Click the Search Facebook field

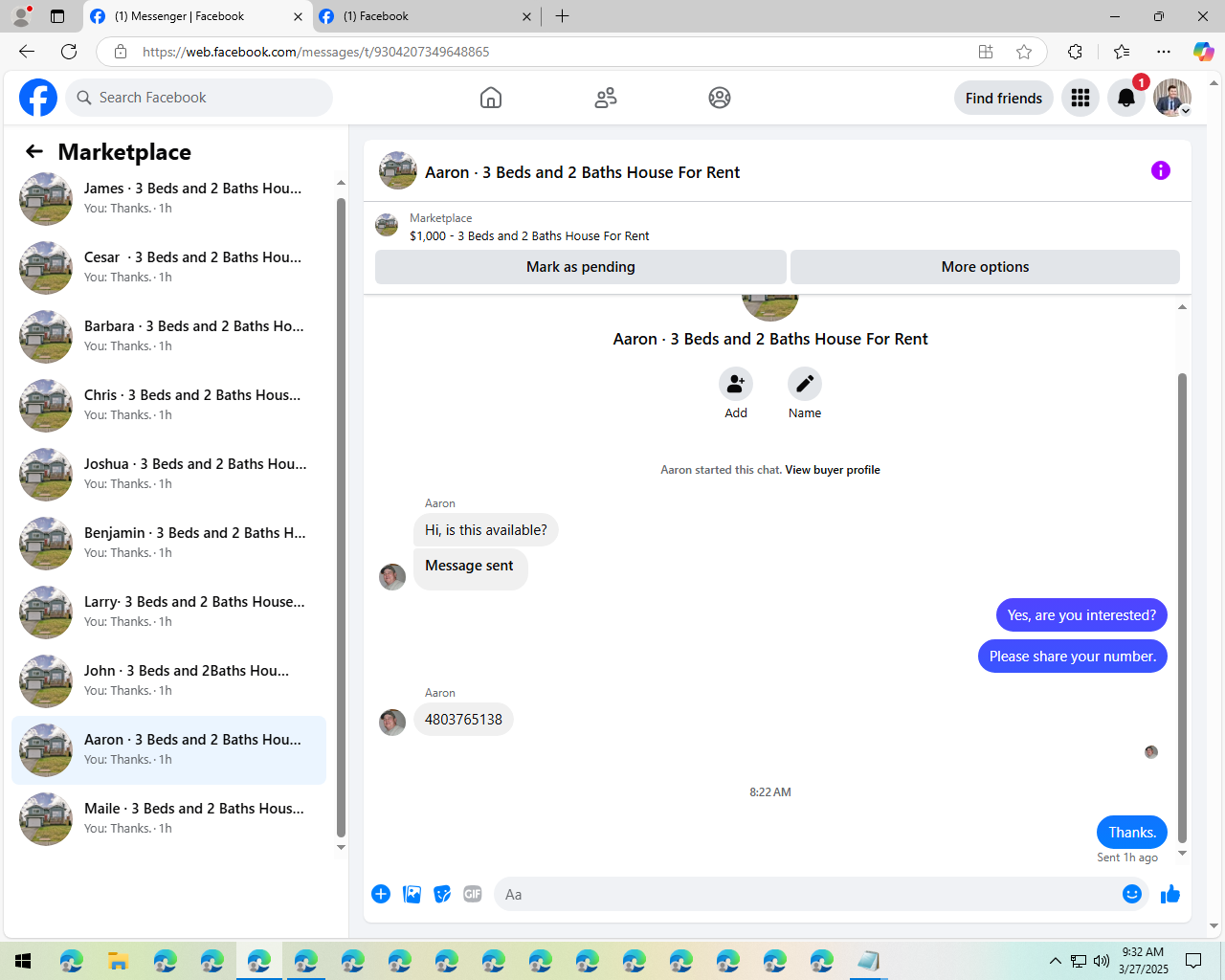coord(199,98)
